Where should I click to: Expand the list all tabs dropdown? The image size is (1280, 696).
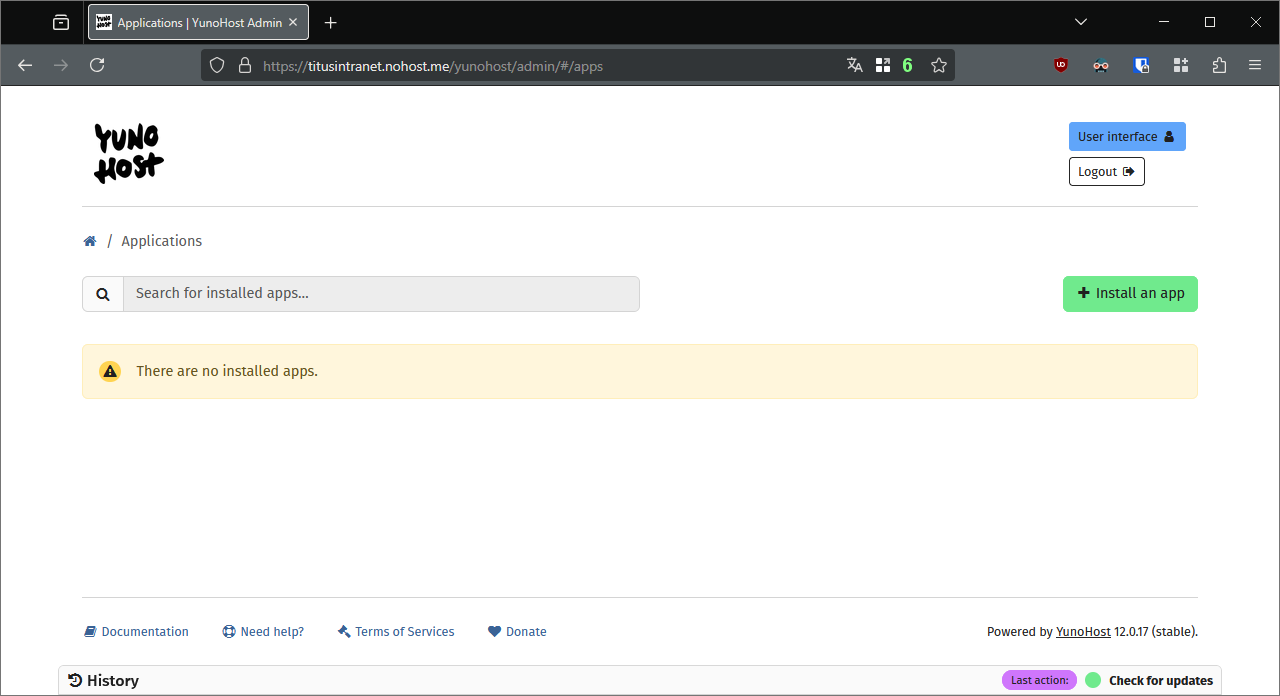point(1081,22)
